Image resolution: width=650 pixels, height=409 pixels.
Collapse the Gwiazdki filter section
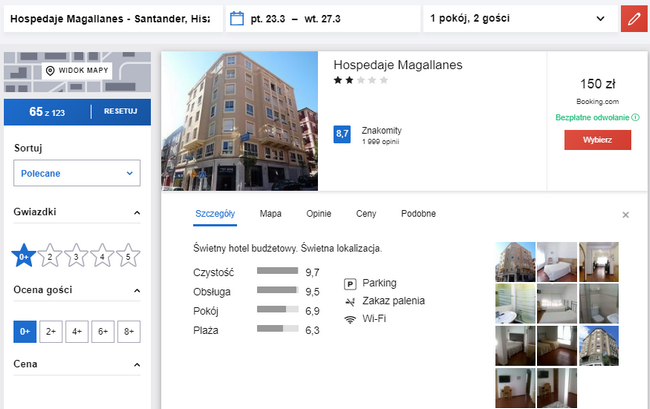click(x=137, y=213)
